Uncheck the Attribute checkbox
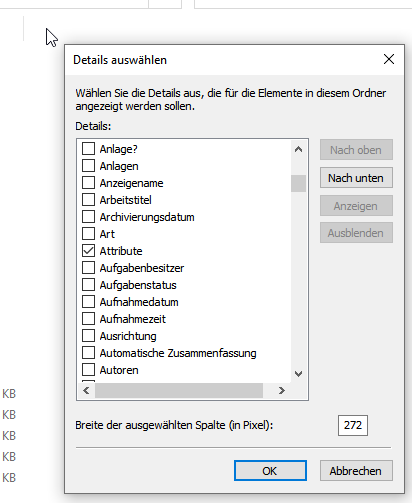 point(88,250)
